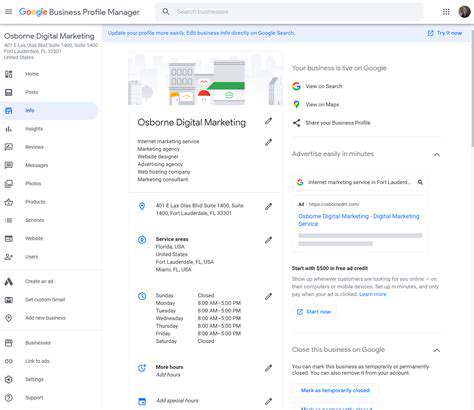Collapse Close this business on Google section
The width and height of the screenshot is (474, 410).
tap(437, 350)
